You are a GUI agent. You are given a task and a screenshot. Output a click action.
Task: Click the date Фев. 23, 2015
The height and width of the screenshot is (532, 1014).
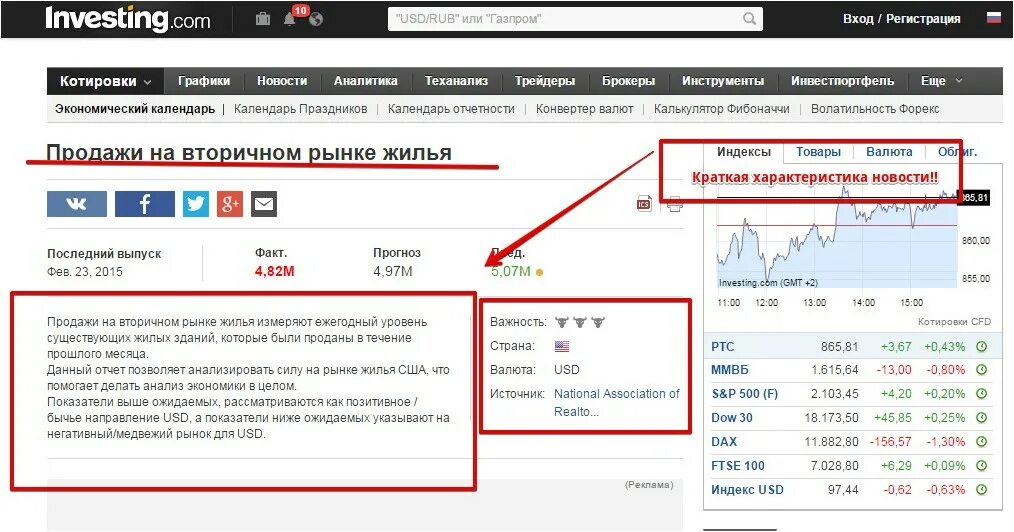85,271
